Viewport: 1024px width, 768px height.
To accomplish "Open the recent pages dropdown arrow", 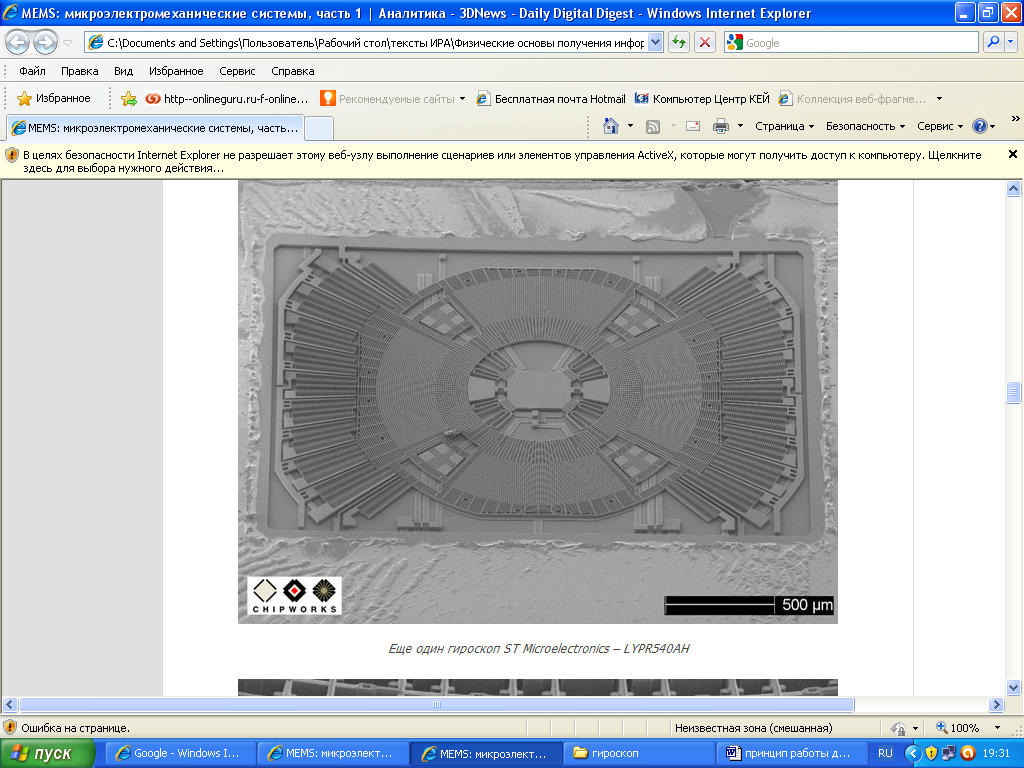I will point(67,43).
